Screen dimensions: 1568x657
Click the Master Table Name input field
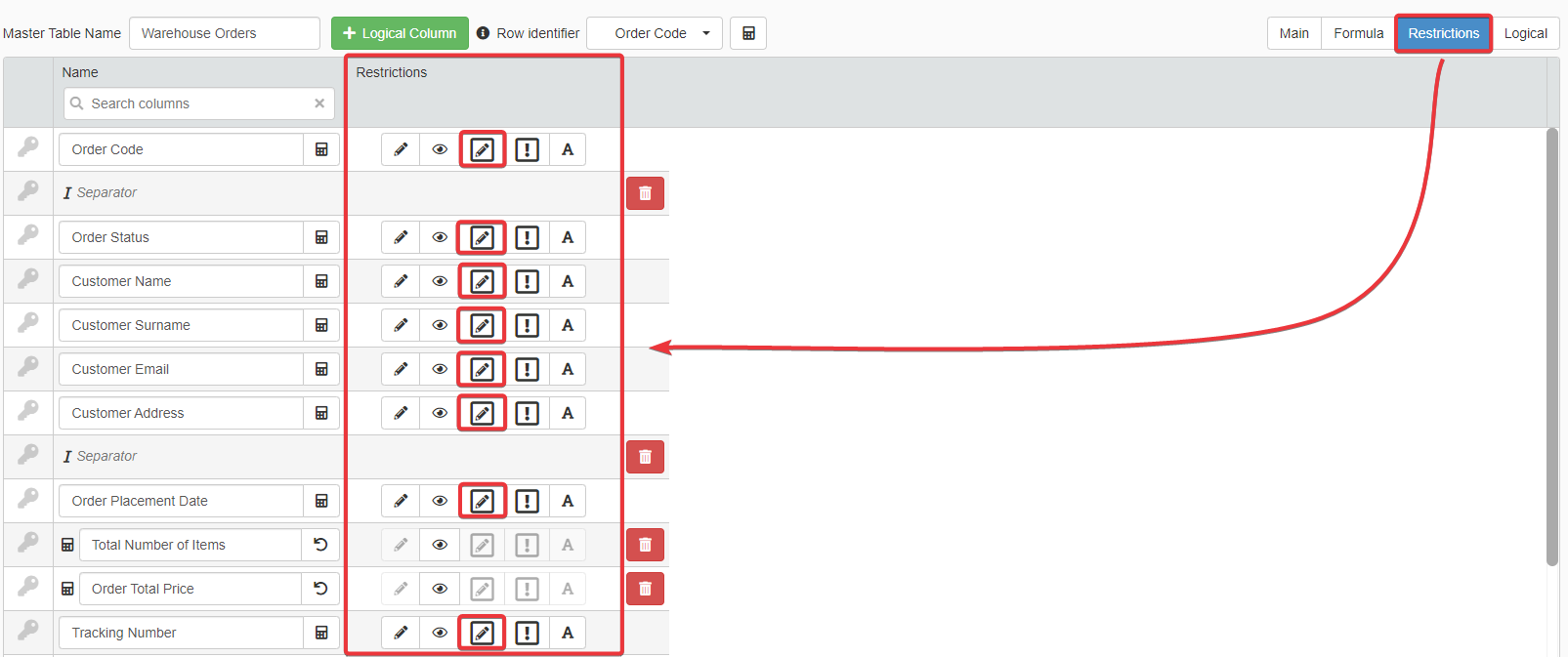(x=225, y=33)
